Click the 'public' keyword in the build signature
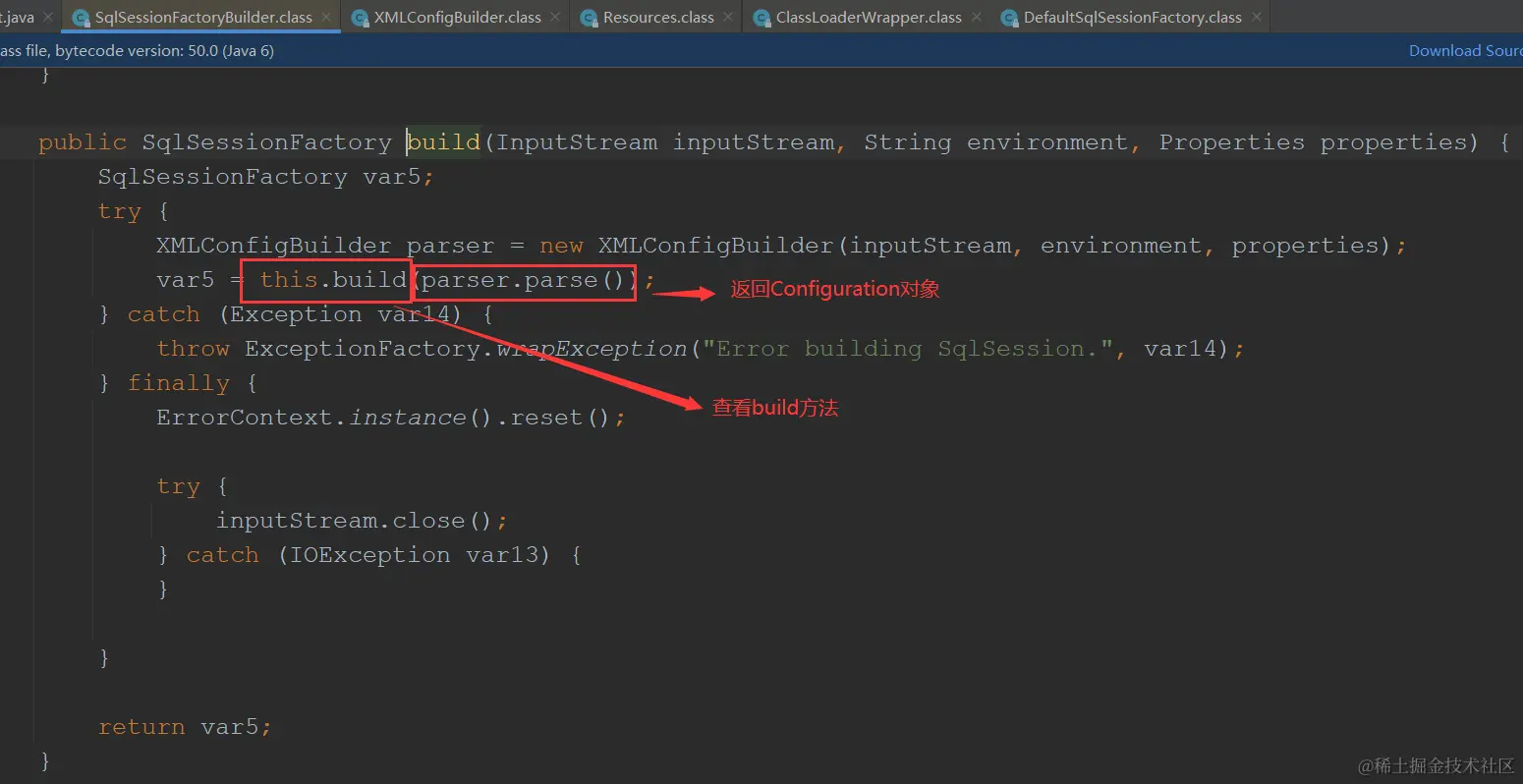The width and height of the screenshot is (1523, 784). pyautogui.click(x=83, y=142)
